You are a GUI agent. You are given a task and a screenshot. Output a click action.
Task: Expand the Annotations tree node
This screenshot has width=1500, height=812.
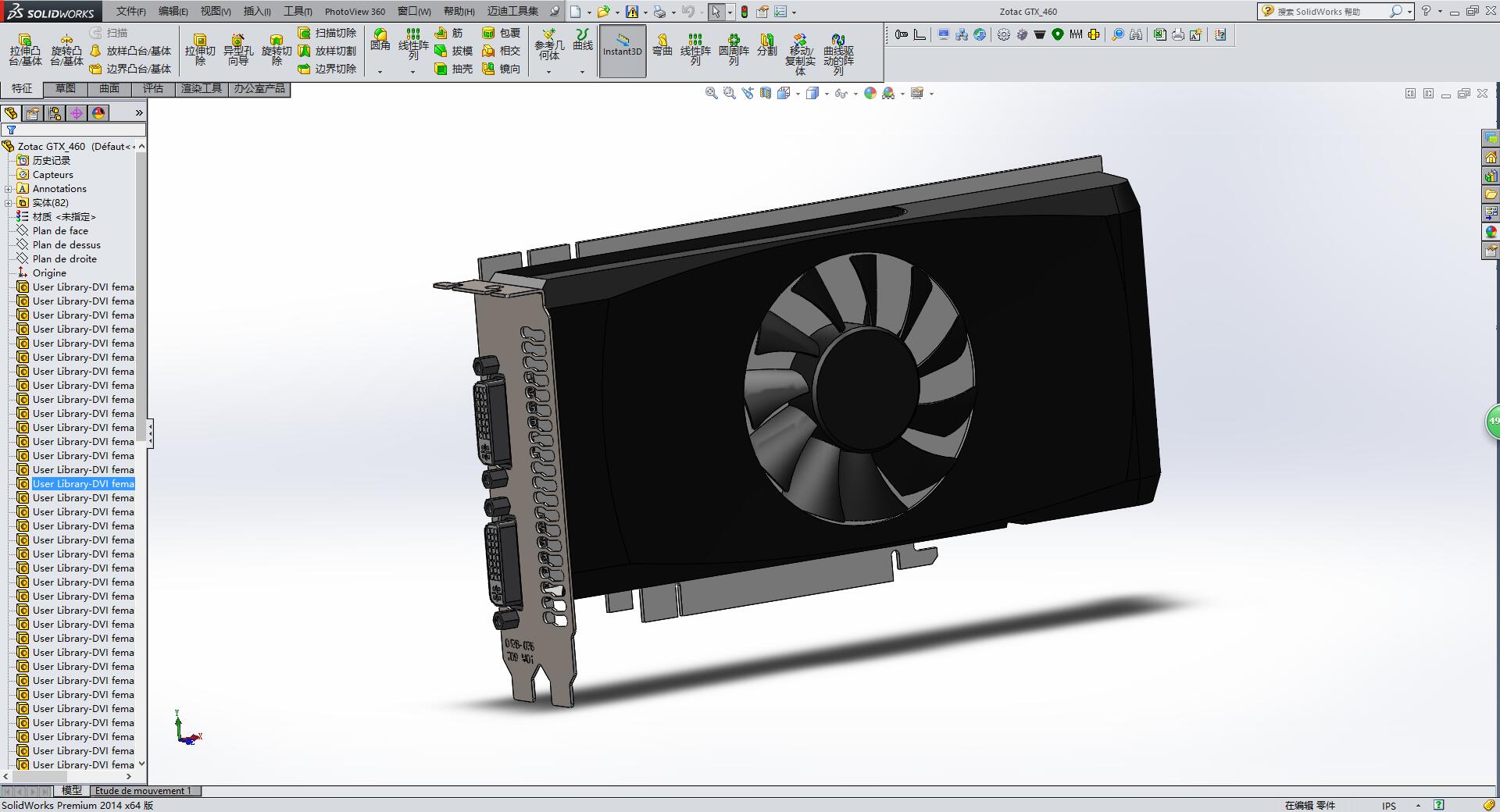tap(9, 189)
